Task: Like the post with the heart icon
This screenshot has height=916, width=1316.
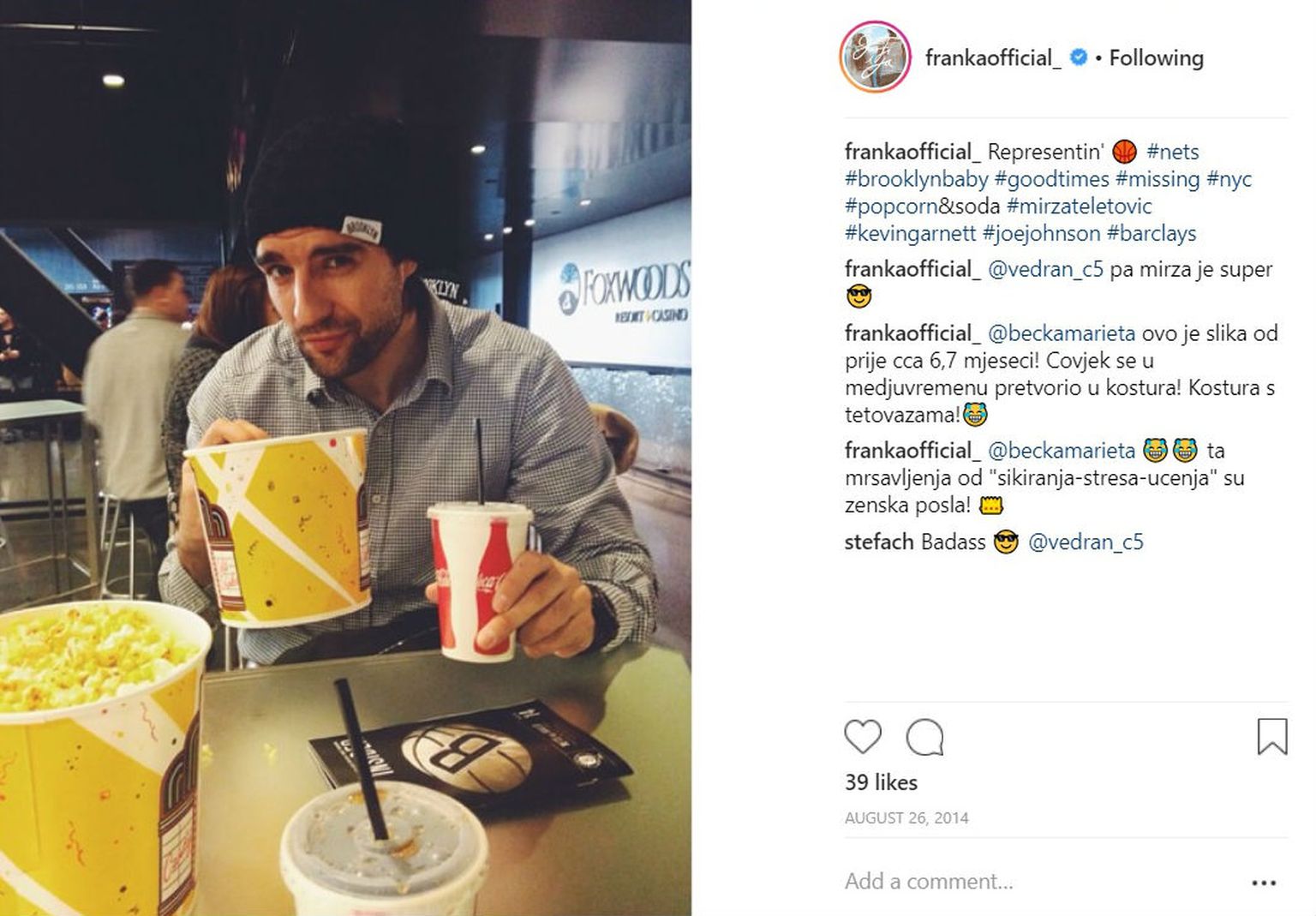Action: (x=862, y=737)
